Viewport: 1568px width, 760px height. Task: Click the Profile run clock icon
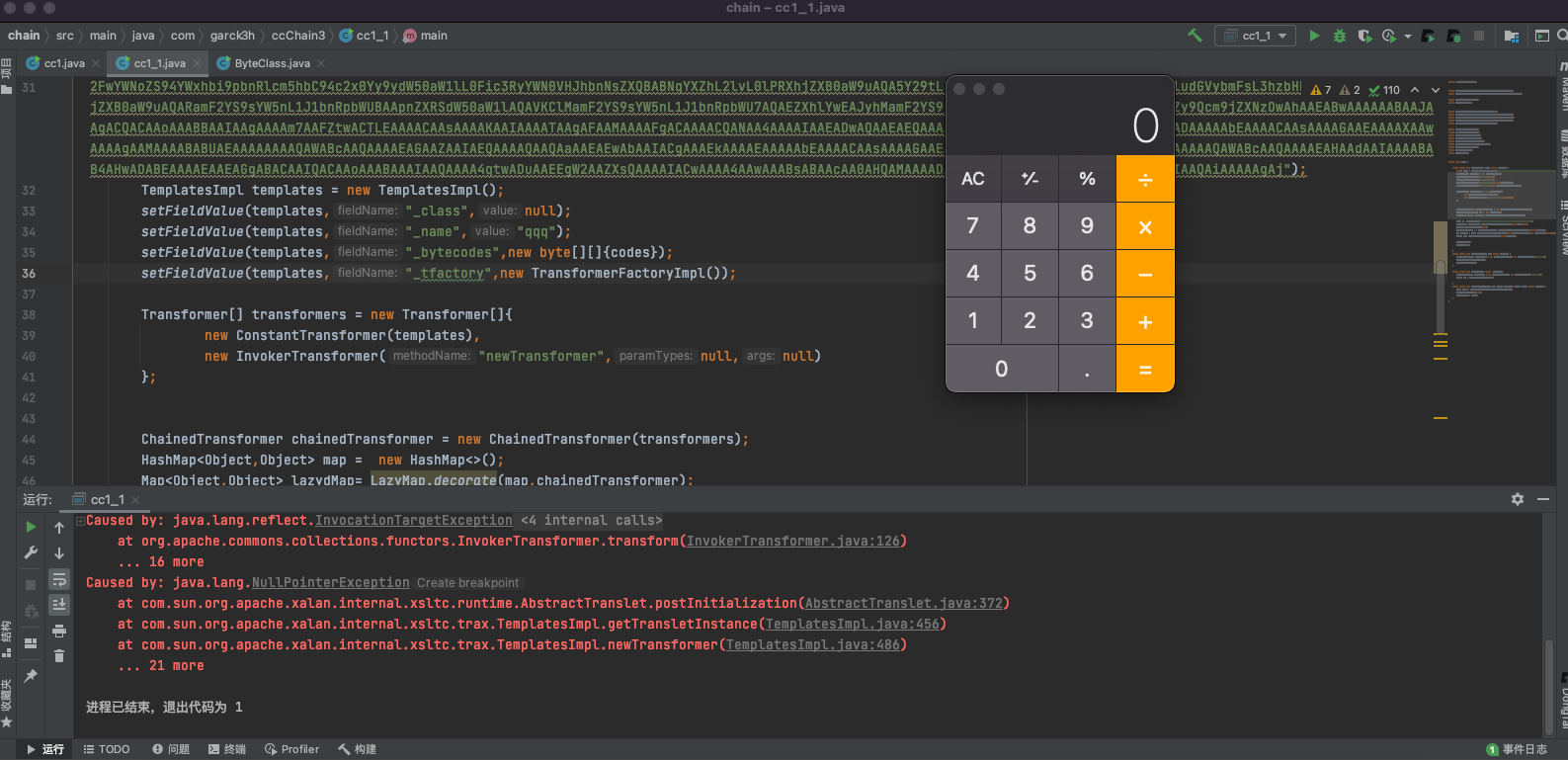coord(1389,36)
